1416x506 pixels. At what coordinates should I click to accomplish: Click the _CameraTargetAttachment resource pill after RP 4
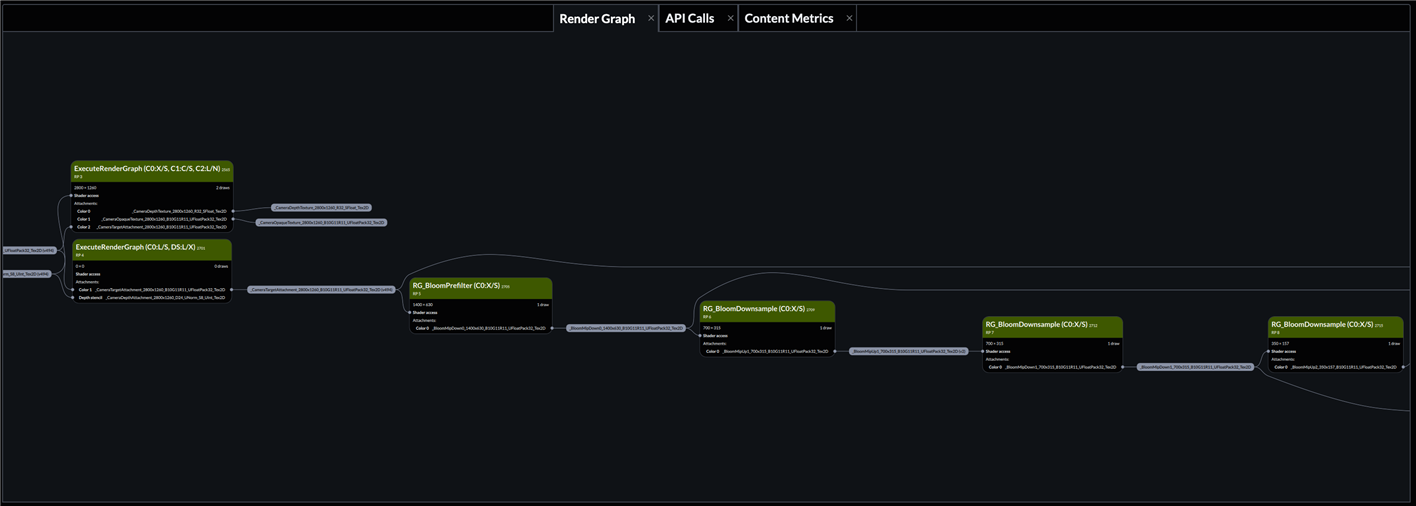coord(321,290)
